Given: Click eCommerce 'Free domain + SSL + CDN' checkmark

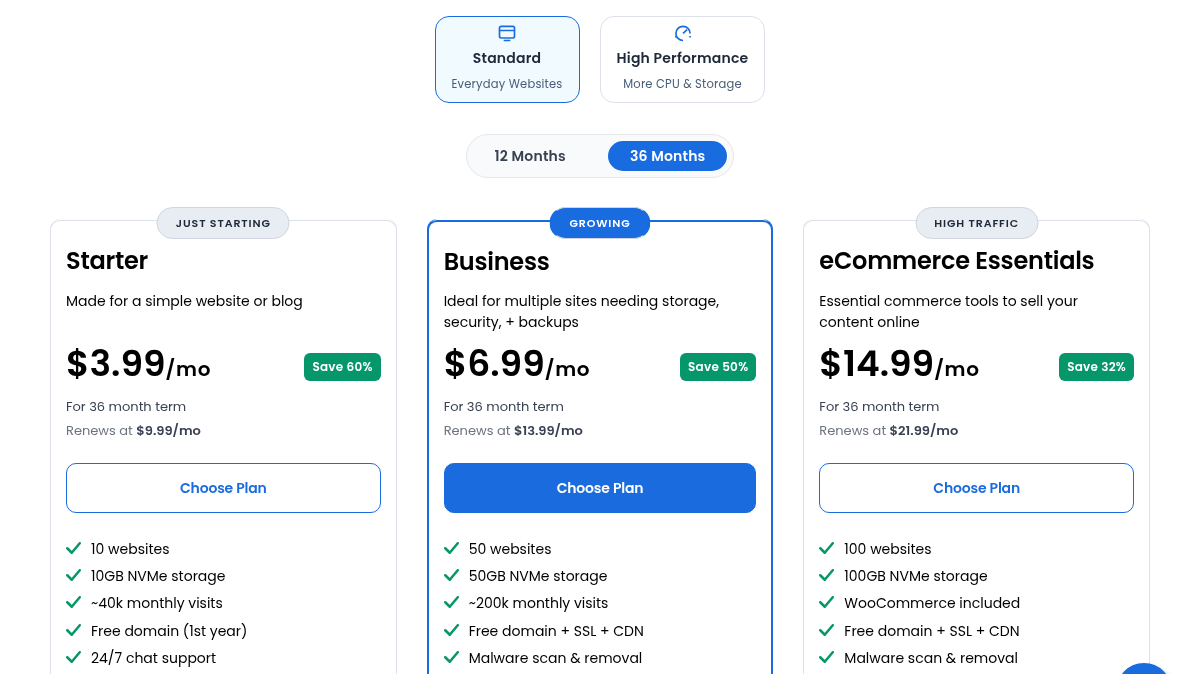Looking at the screenshot, I should [826, 630].
